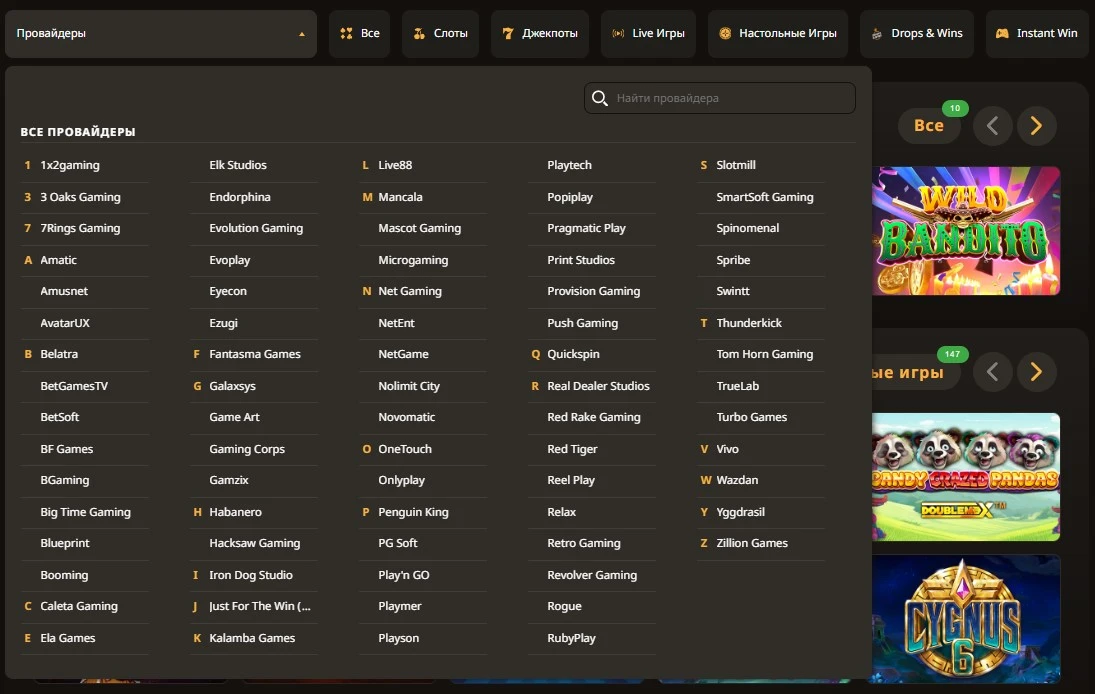Previous arrow in lower game carousel
This screenshot has height=694, width=1095.
tap(992, 372)
